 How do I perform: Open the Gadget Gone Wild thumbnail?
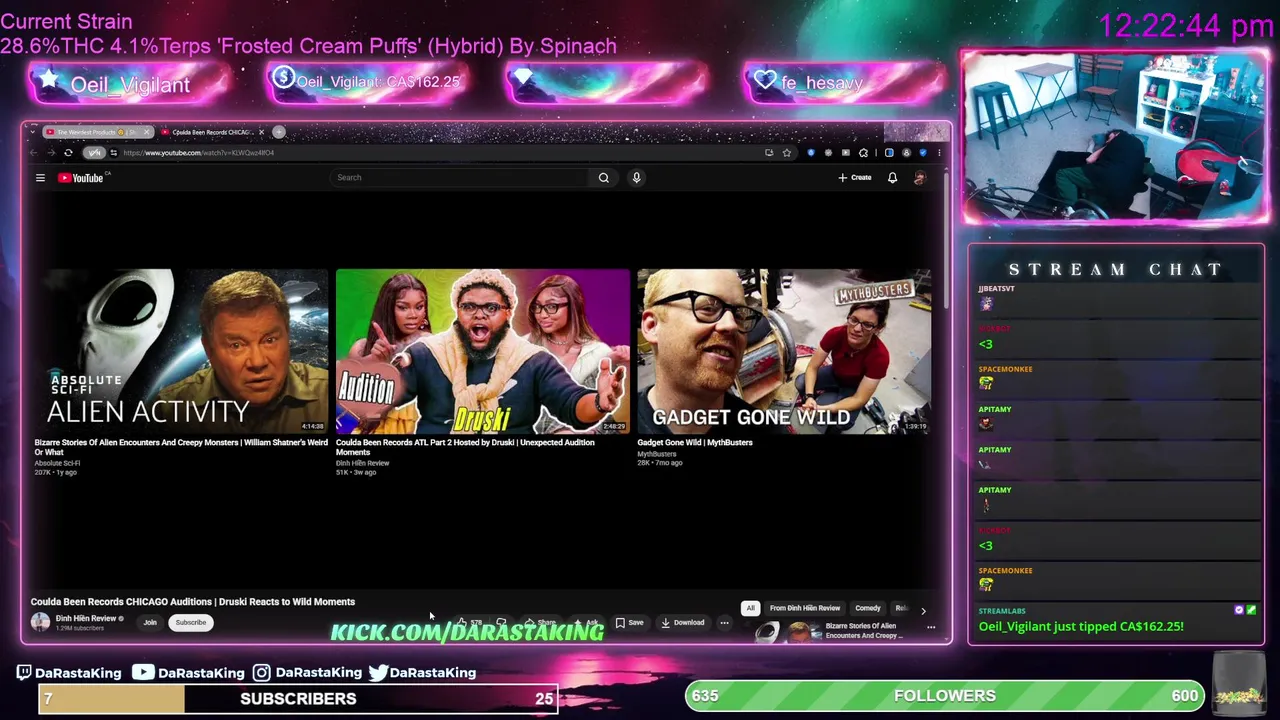[x=784, y=351]
